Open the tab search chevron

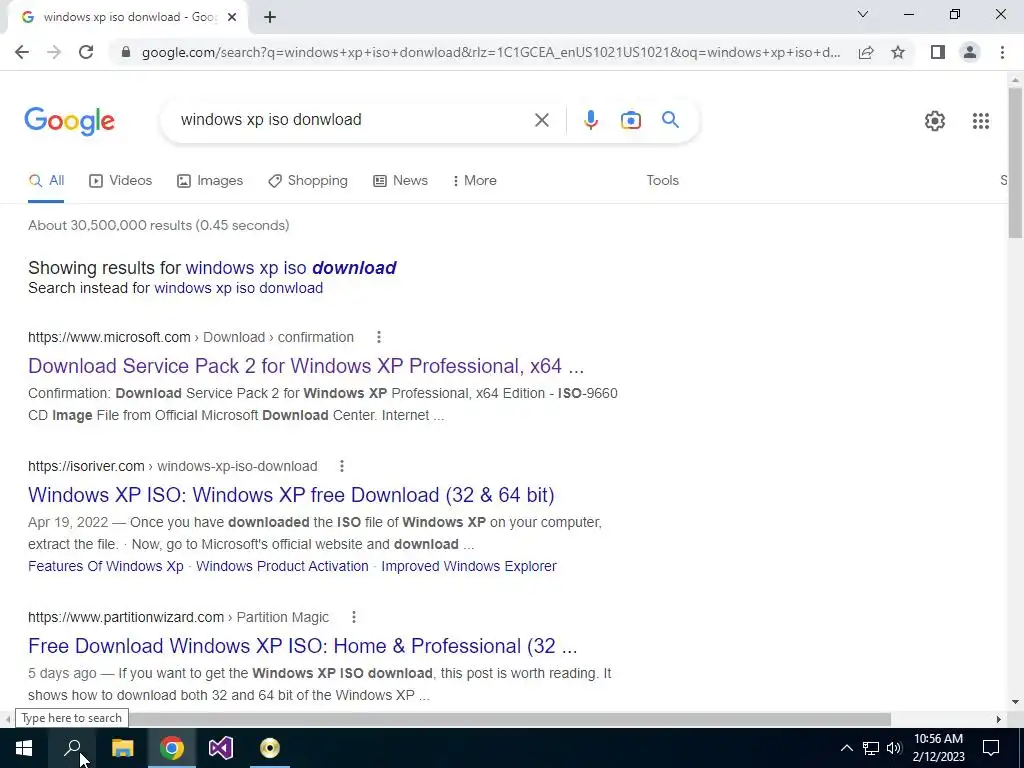pyautogui.click(x=863, y=14)
